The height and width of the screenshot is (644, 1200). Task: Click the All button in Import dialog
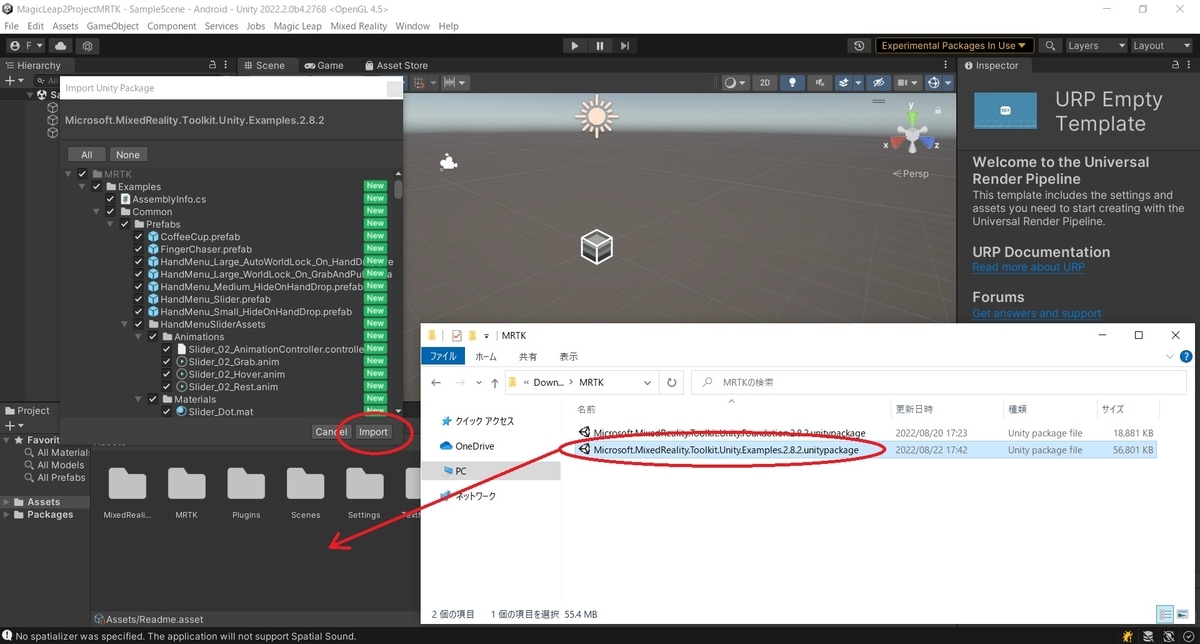(x=87, y=155)
